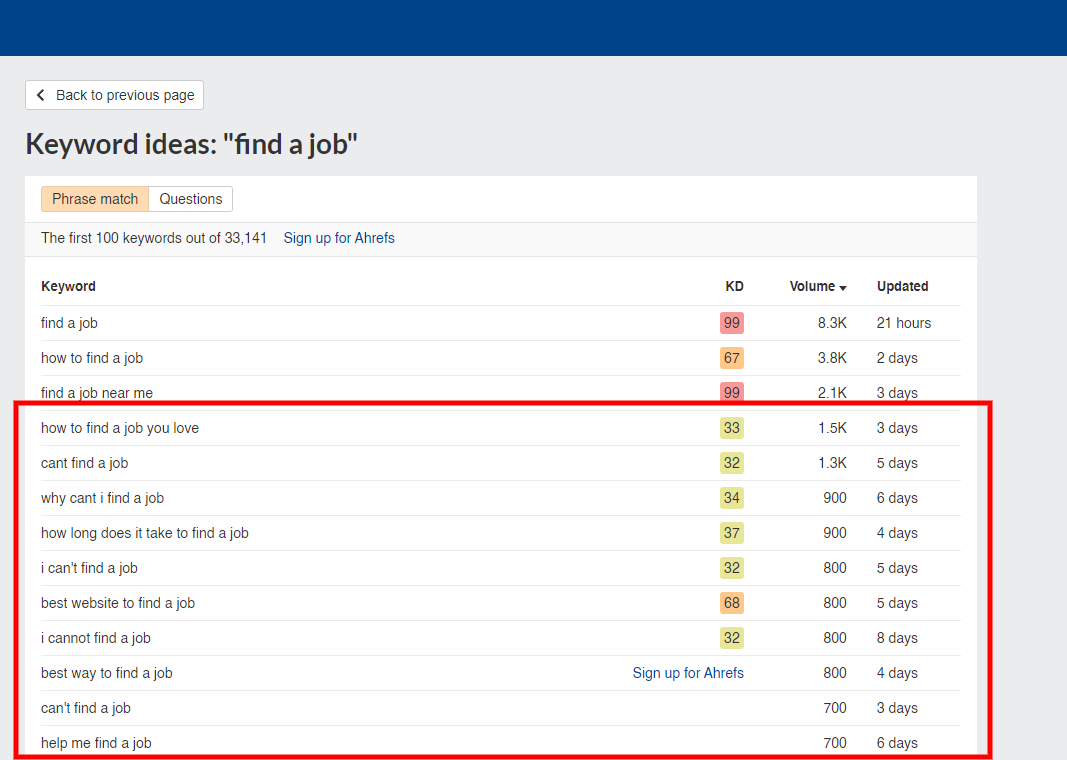This screenshot has width=1067, height=760.
Task: Open the Sign up for Ahrefs header link
Action: [339, 238]
